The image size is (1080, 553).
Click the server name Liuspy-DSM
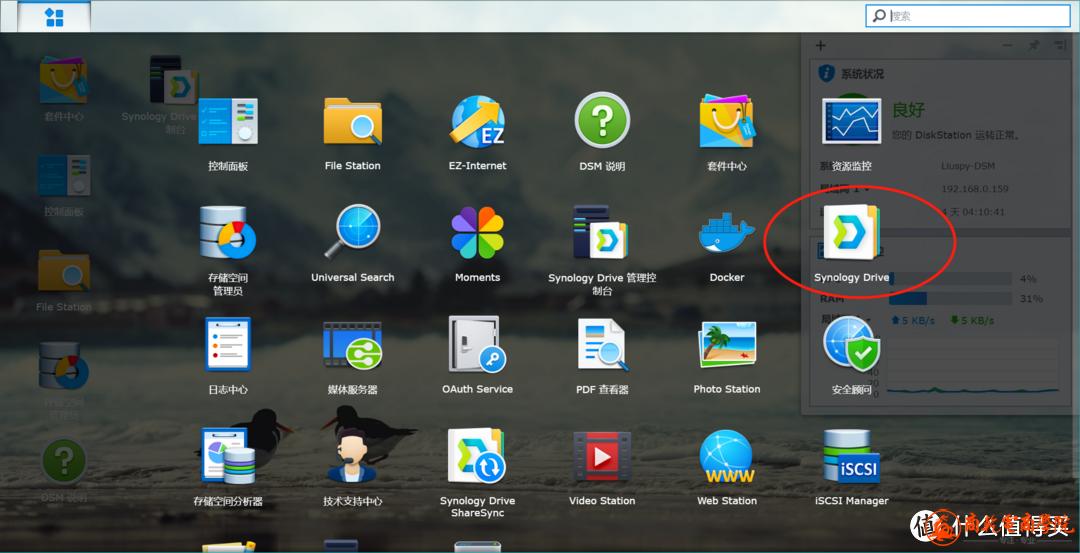tap(968, 166)
